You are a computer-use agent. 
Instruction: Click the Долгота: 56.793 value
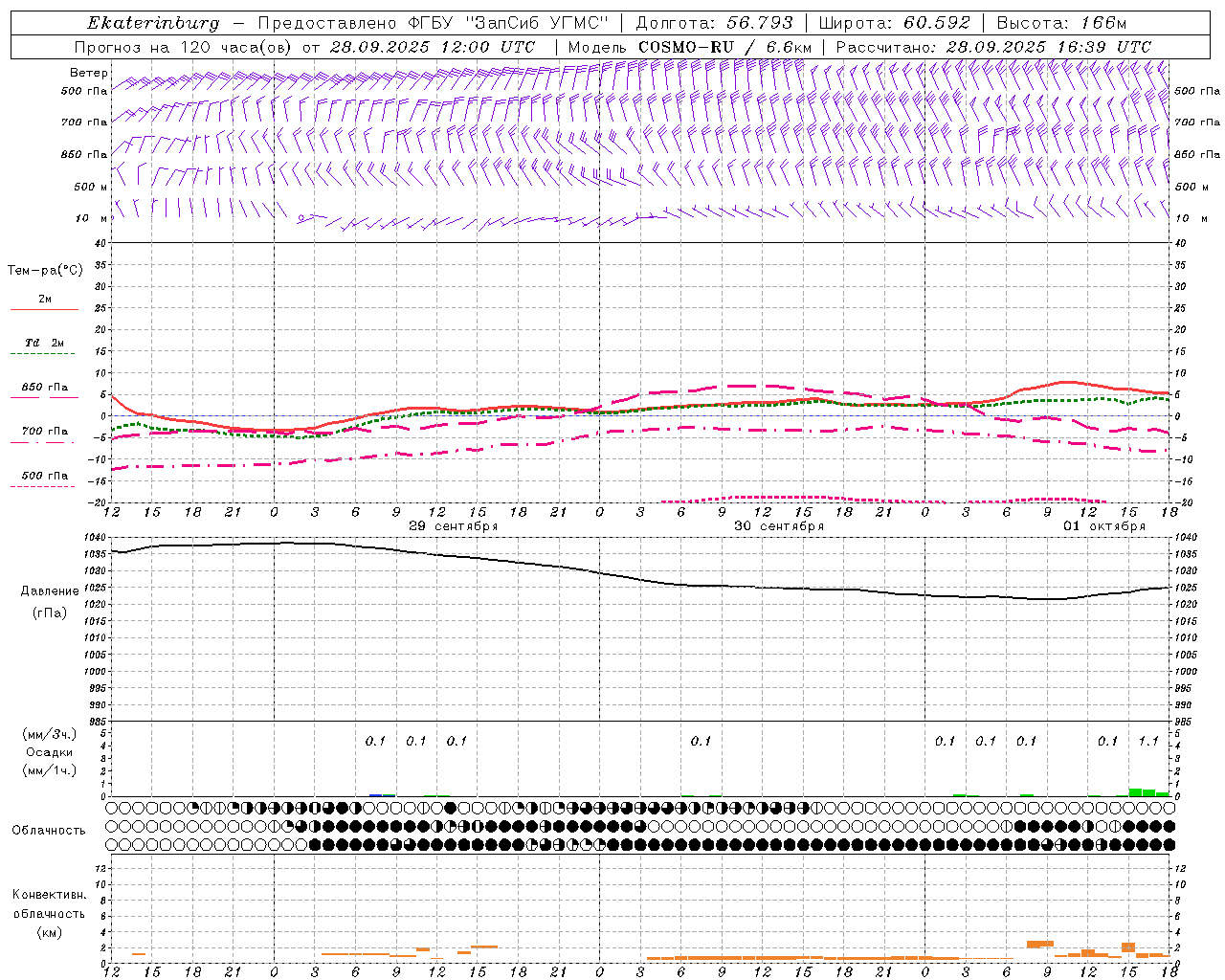pyautogui.click(x=715, y=23)
